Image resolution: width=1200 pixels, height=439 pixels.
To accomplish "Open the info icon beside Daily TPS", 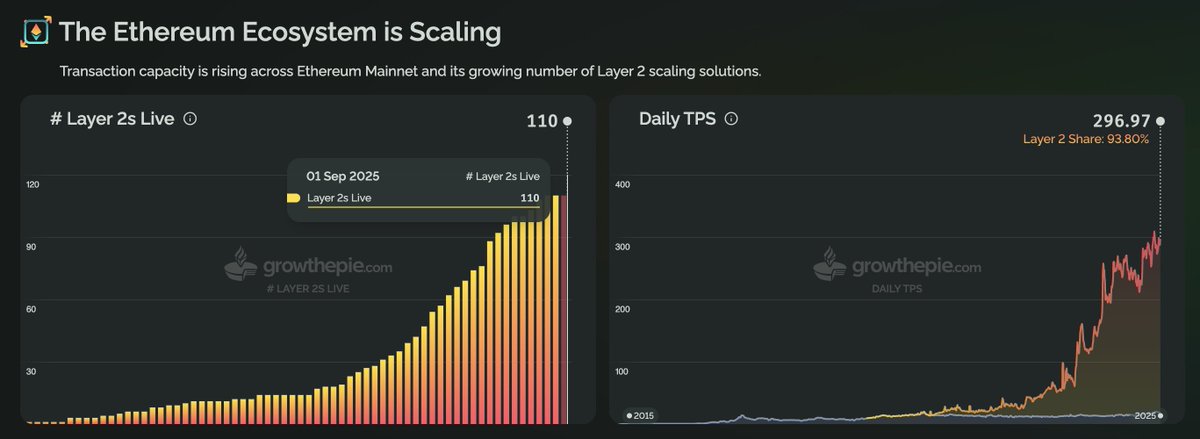I will pos(731,119).
